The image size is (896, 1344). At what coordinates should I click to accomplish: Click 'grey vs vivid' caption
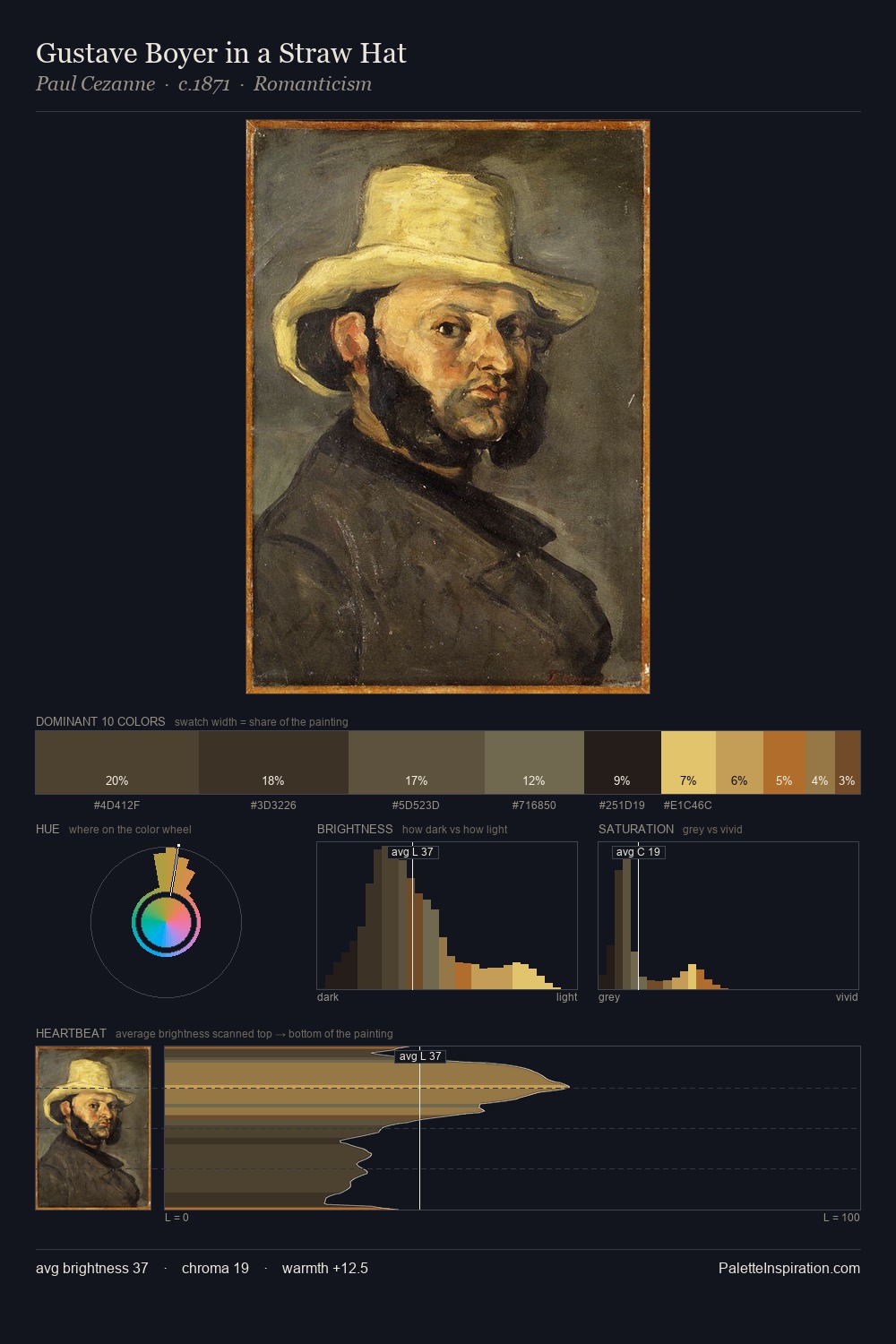point(712,830)
